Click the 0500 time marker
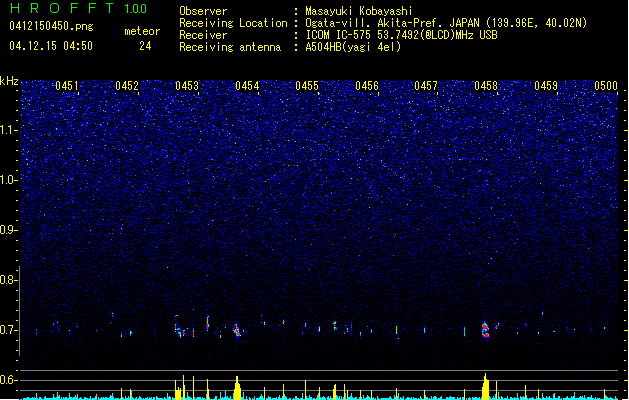 coord(606,86)
